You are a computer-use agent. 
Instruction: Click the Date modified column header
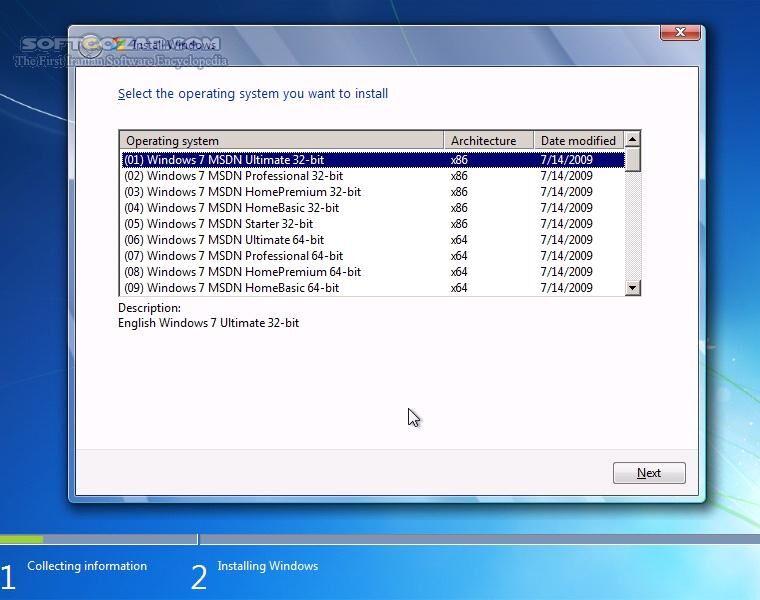tap(579, 141)
